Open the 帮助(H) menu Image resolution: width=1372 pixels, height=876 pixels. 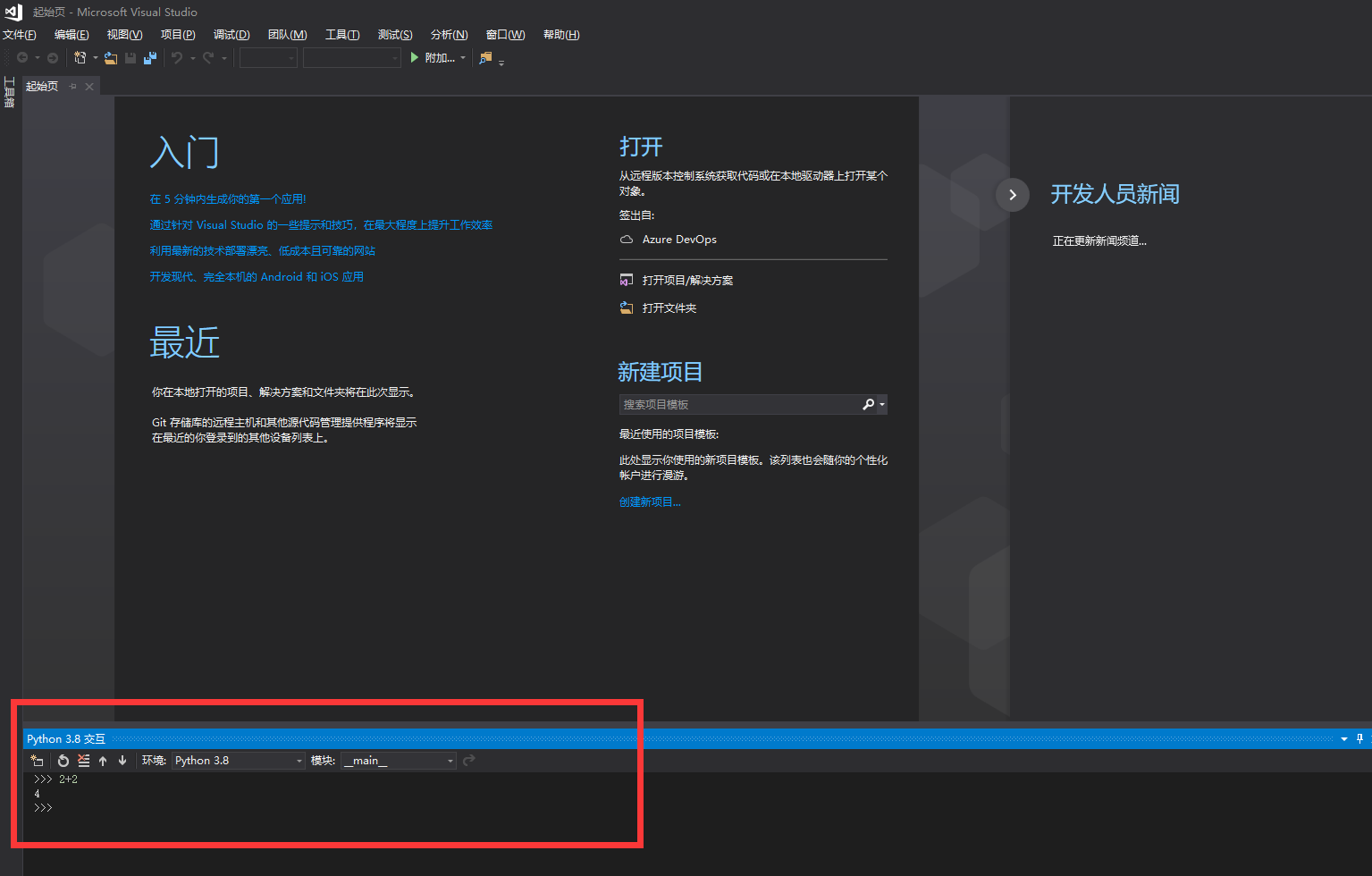click(x=561, y=35)
